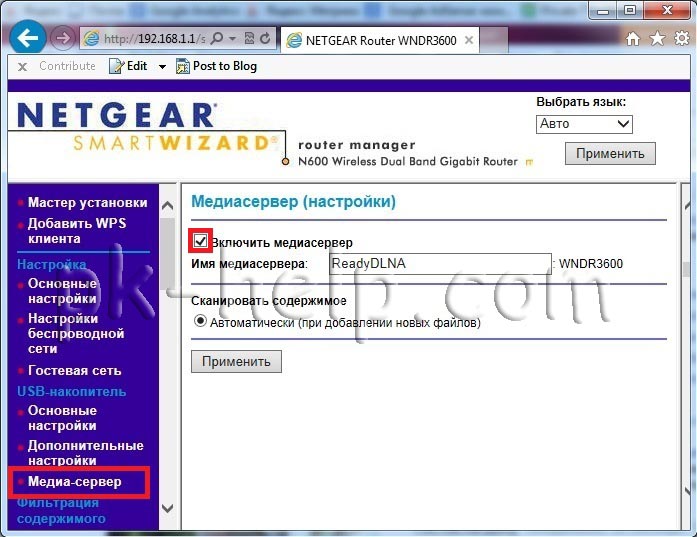Select the NETGEAR Router WNDR3600 tab
Image resolution: width=697 pixels, height=537 pixels.
point(380,40)
